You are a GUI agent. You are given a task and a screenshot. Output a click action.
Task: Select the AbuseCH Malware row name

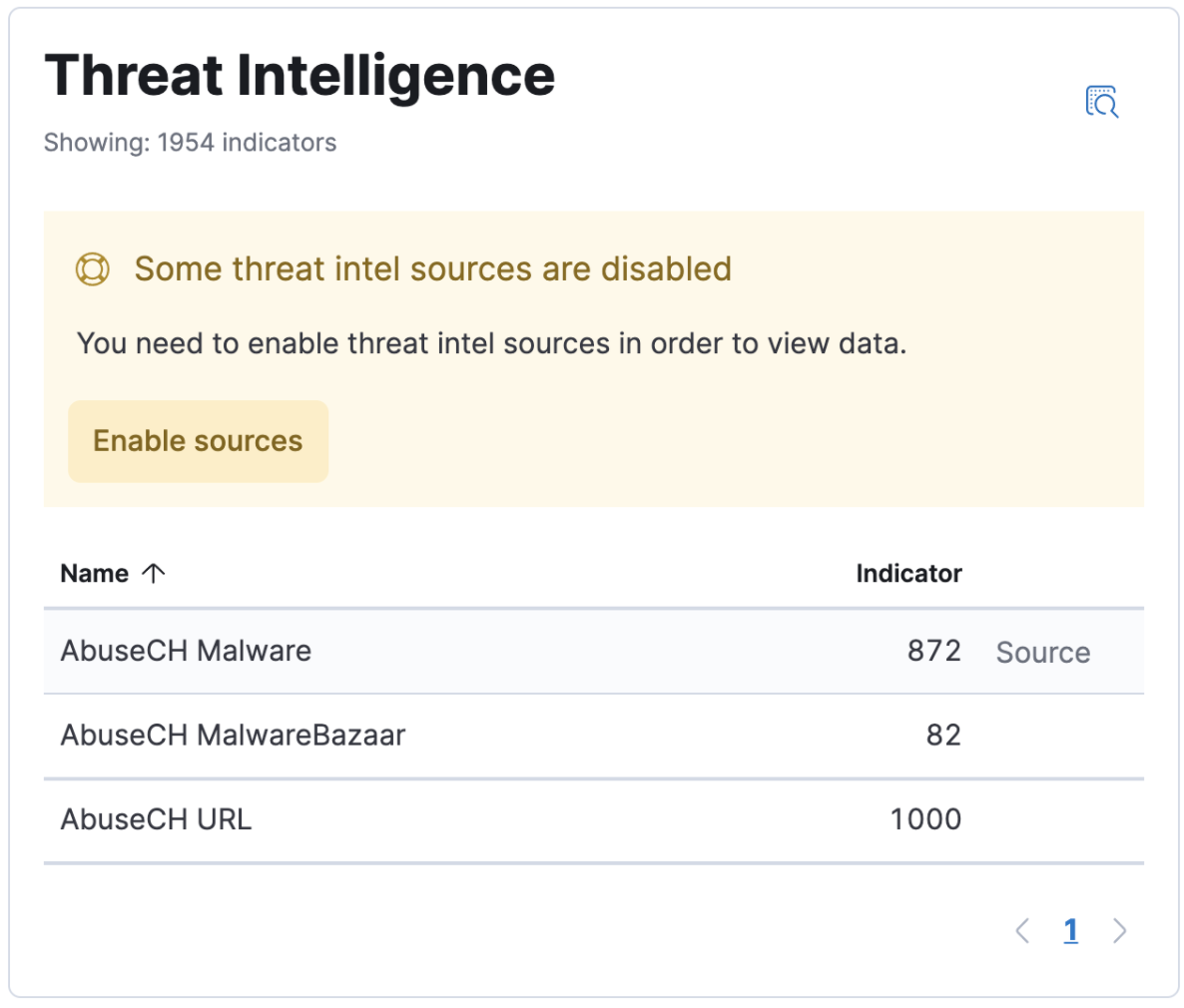click(x=186, y=651)
